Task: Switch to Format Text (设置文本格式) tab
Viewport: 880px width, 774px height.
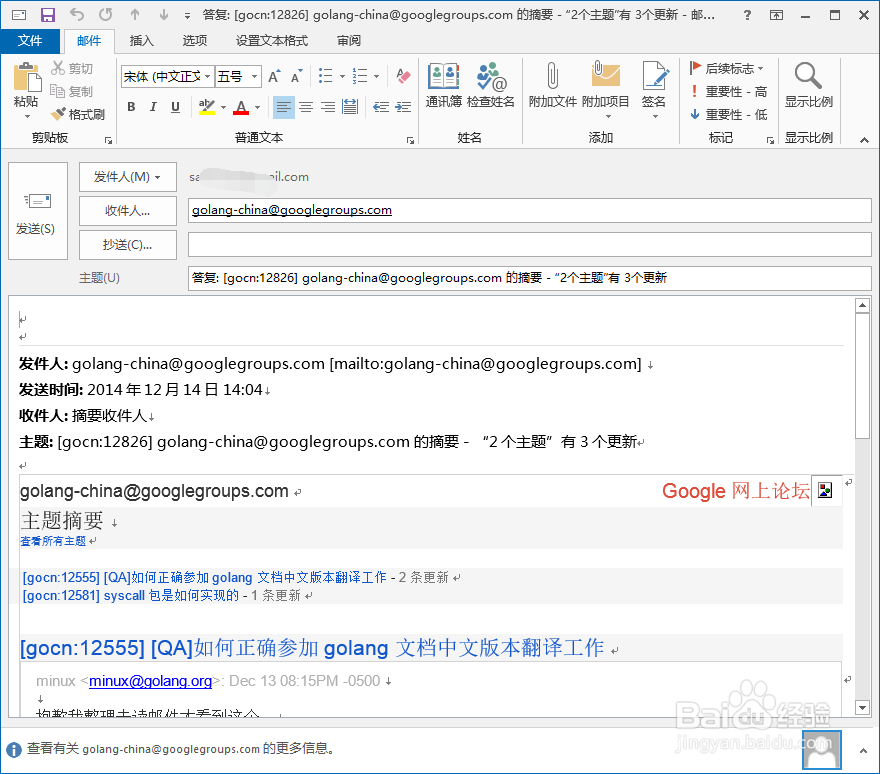Action: click(272, 40)
